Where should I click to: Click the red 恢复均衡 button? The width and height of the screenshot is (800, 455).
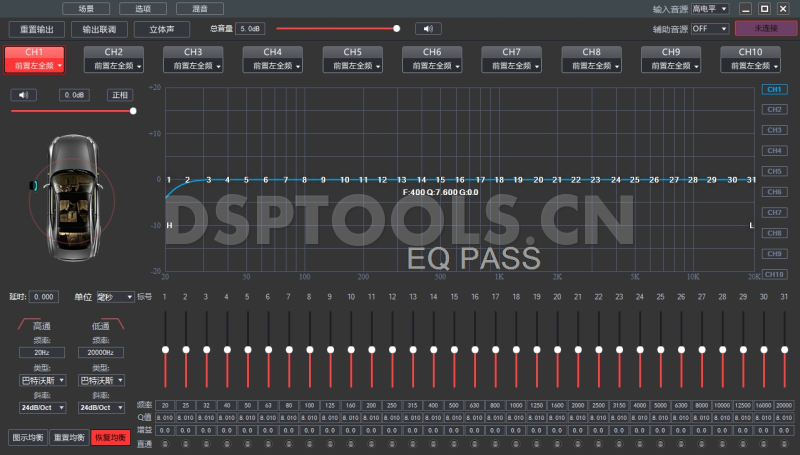point(110,437)
